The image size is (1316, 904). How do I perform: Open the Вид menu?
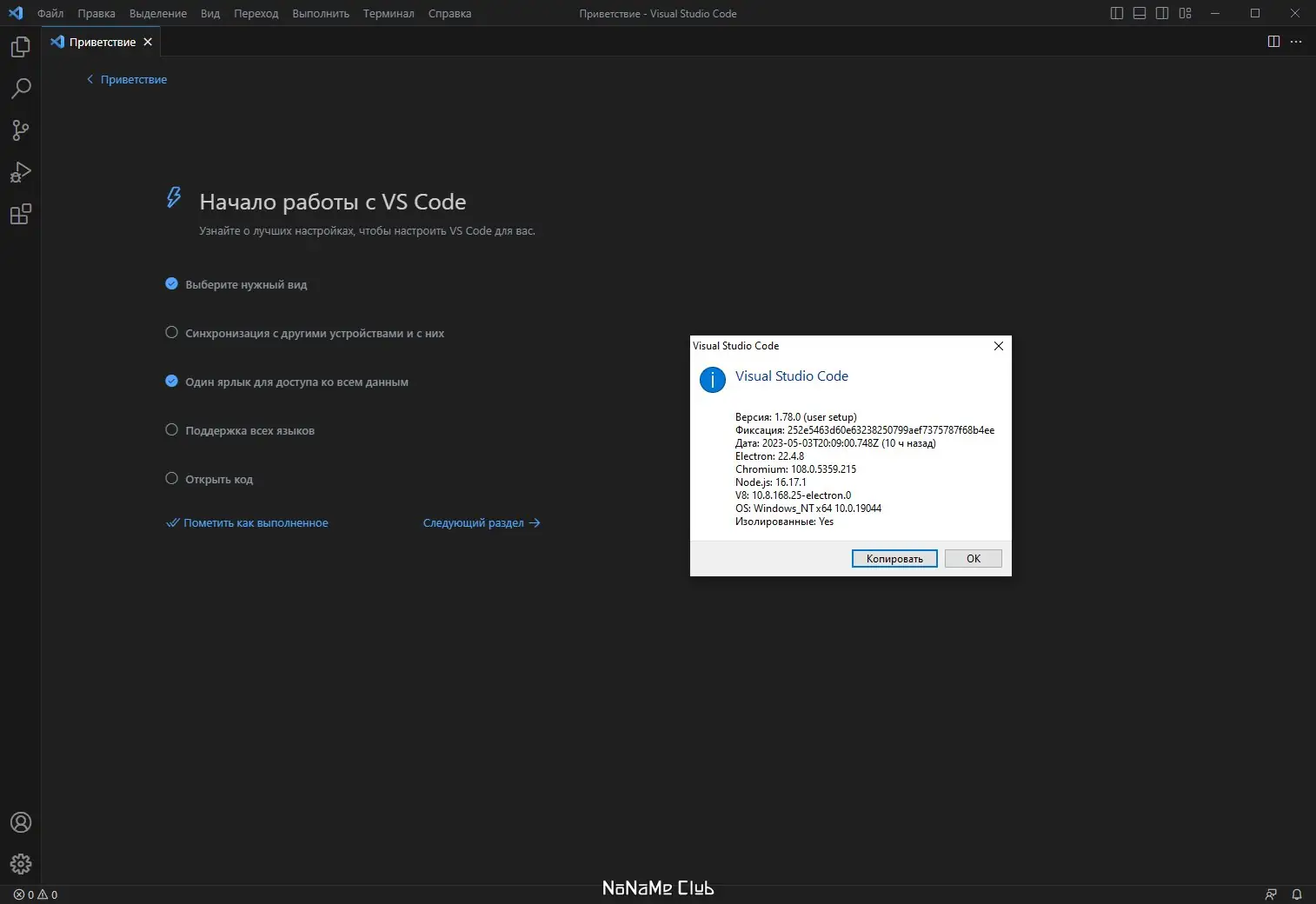(x=210, y=13)
